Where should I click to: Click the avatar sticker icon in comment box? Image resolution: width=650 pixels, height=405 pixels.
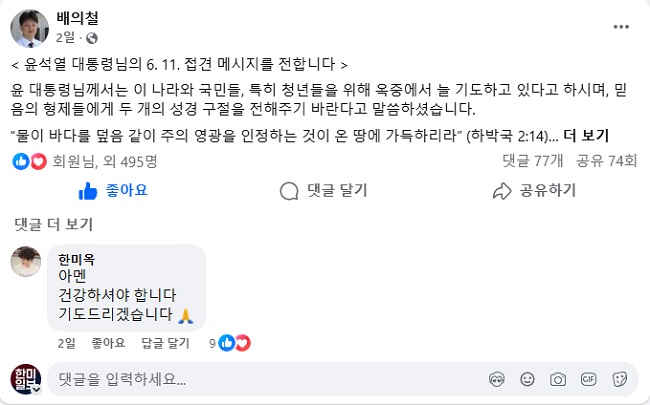tap(497, 379)
